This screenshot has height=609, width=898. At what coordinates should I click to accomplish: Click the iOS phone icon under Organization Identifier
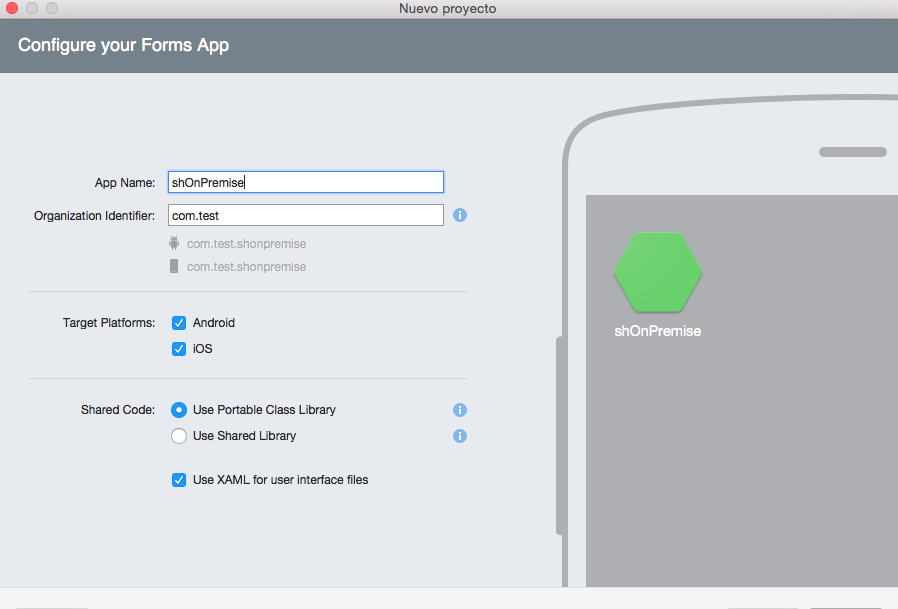pyautogui.click(x=174, y=267)
